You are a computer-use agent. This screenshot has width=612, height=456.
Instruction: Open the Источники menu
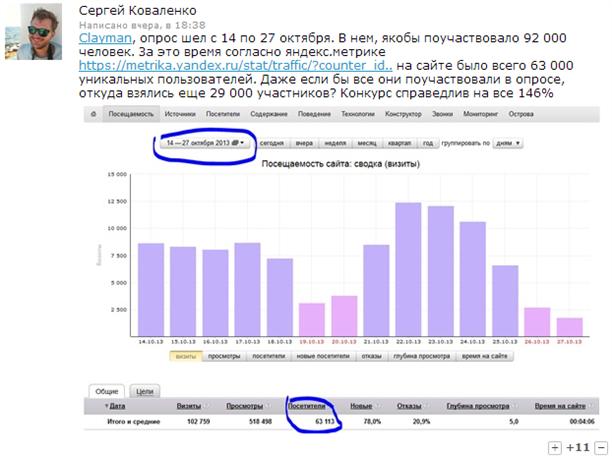pos(180,116)
